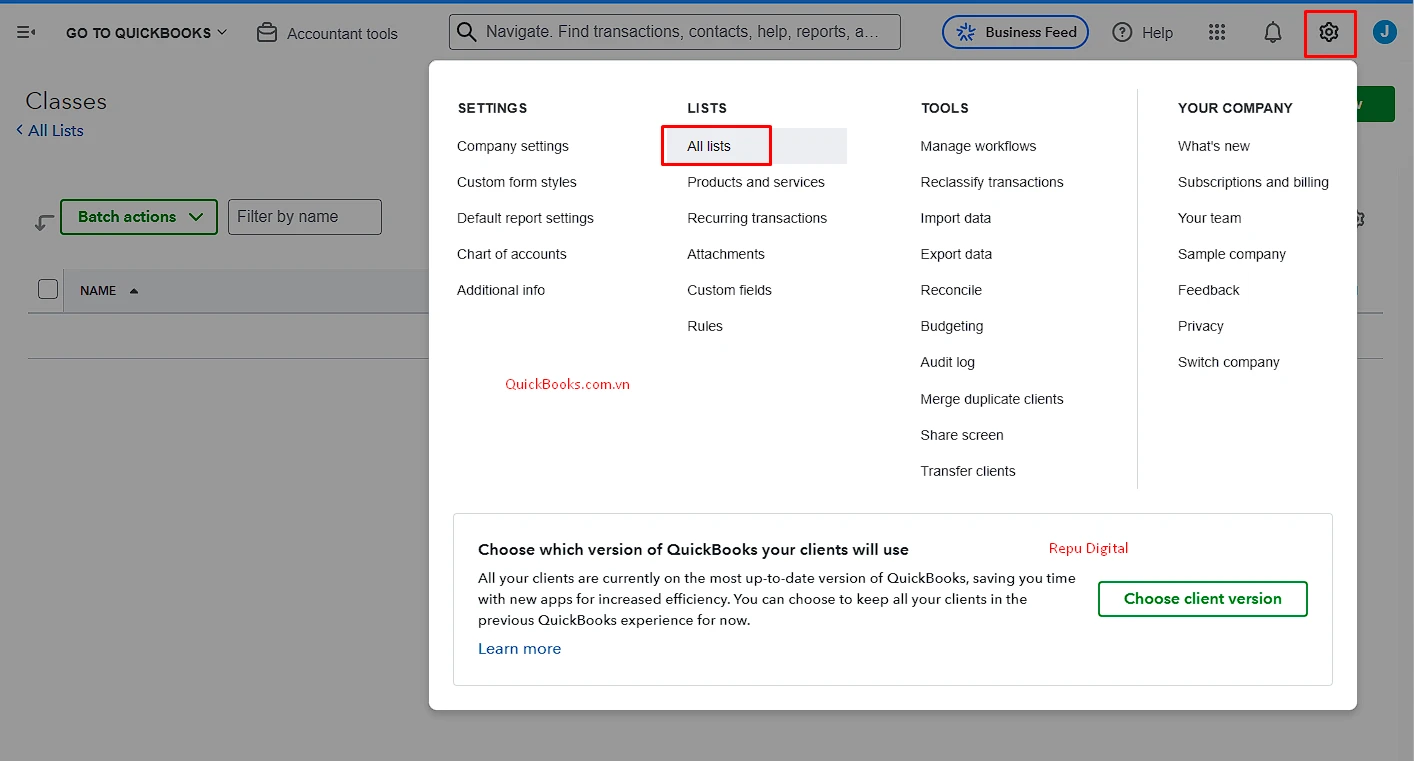Click the Business Feed sparkle icon

pyautogui.click(x=964, y=31)
